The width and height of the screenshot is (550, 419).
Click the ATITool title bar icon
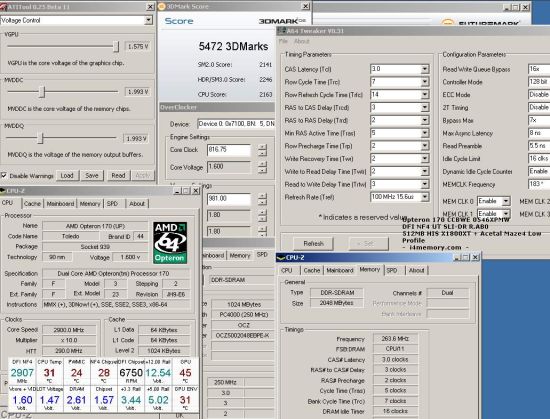pyautogui.click(x=4, y=6)
